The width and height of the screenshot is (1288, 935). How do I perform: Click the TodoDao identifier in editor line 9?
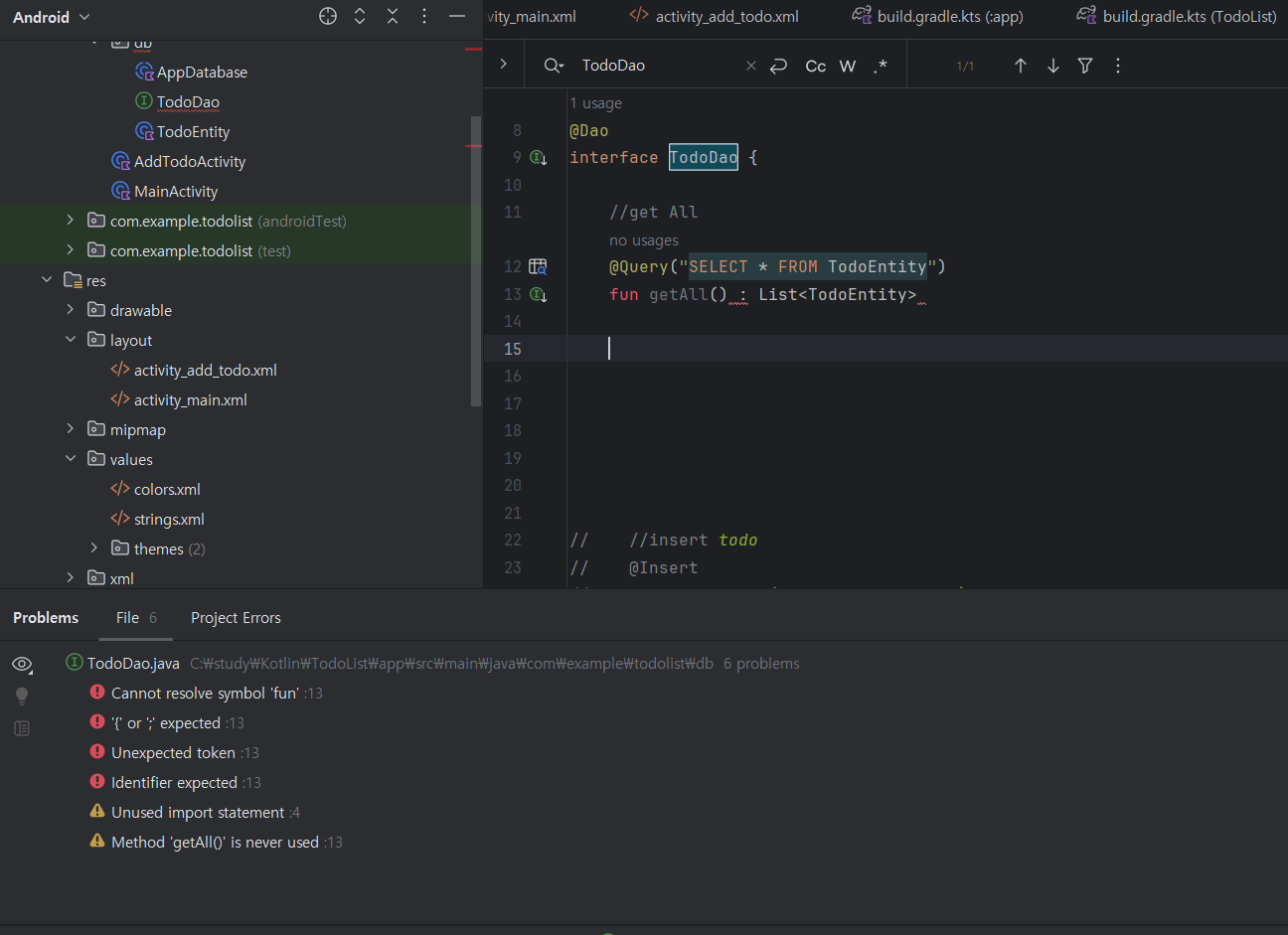point(704,158)
